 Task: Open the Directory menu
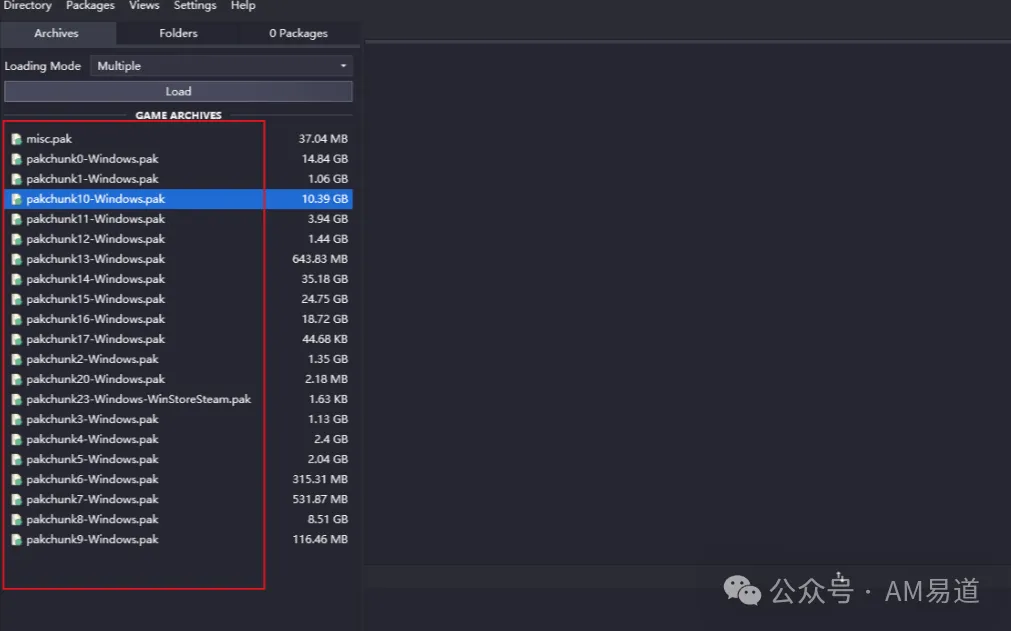pos(27,5)
